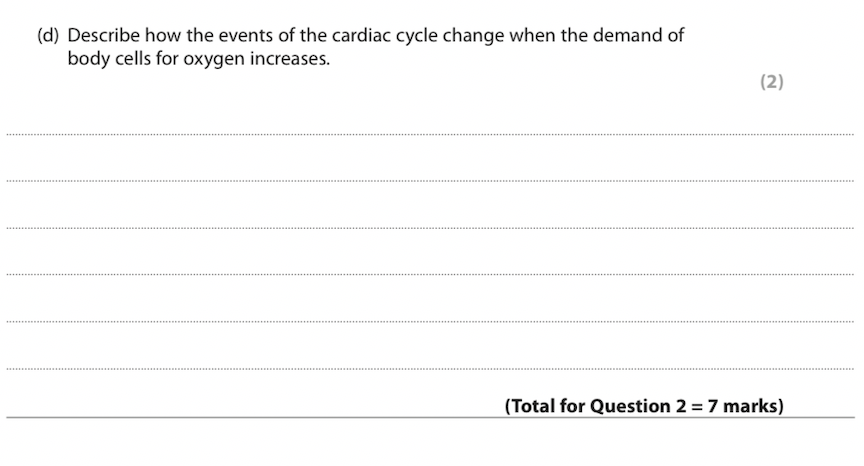Click the (d) question label
864x466 pixels.
(48, 36)
